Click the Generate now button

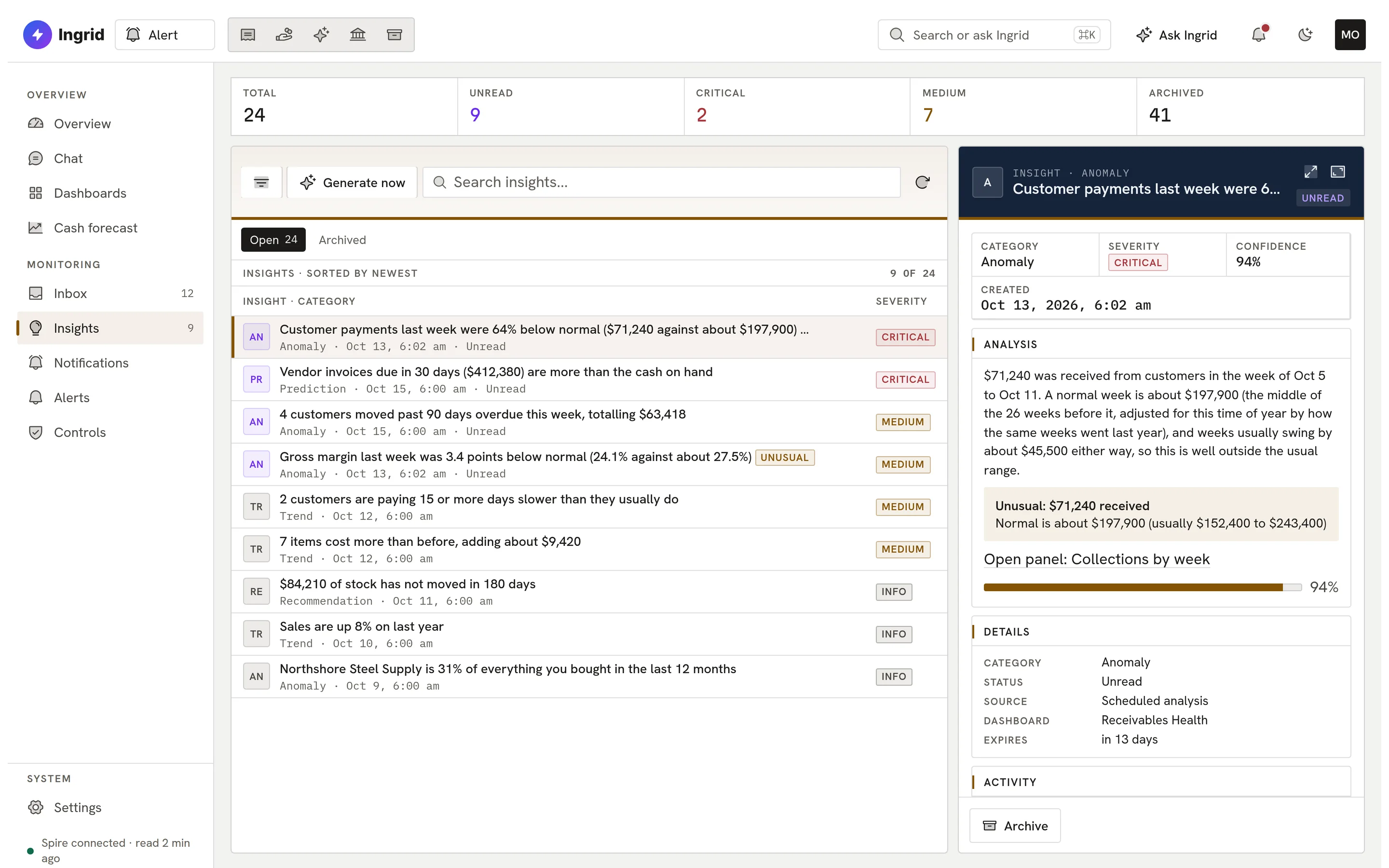(x=353, y=183)
